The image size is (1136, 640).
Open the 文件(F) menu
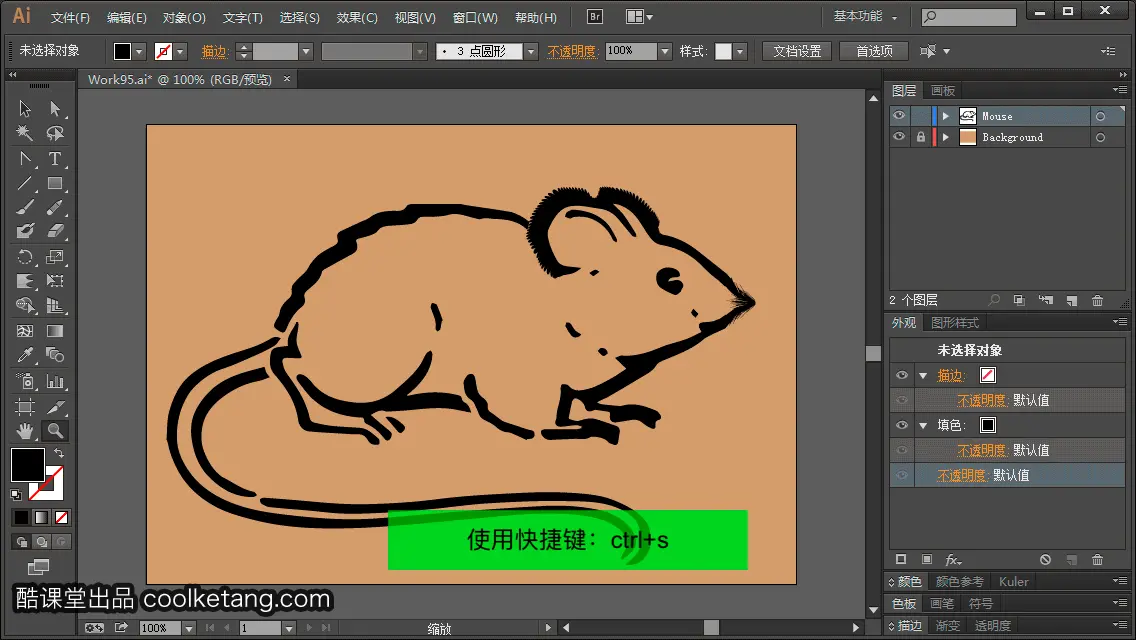[70, 17]
